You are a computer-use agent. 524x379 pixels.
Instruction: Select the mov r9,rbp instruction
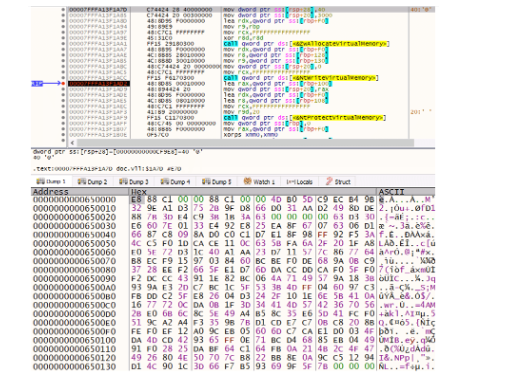pyautogui.click(x=241, y=27)
